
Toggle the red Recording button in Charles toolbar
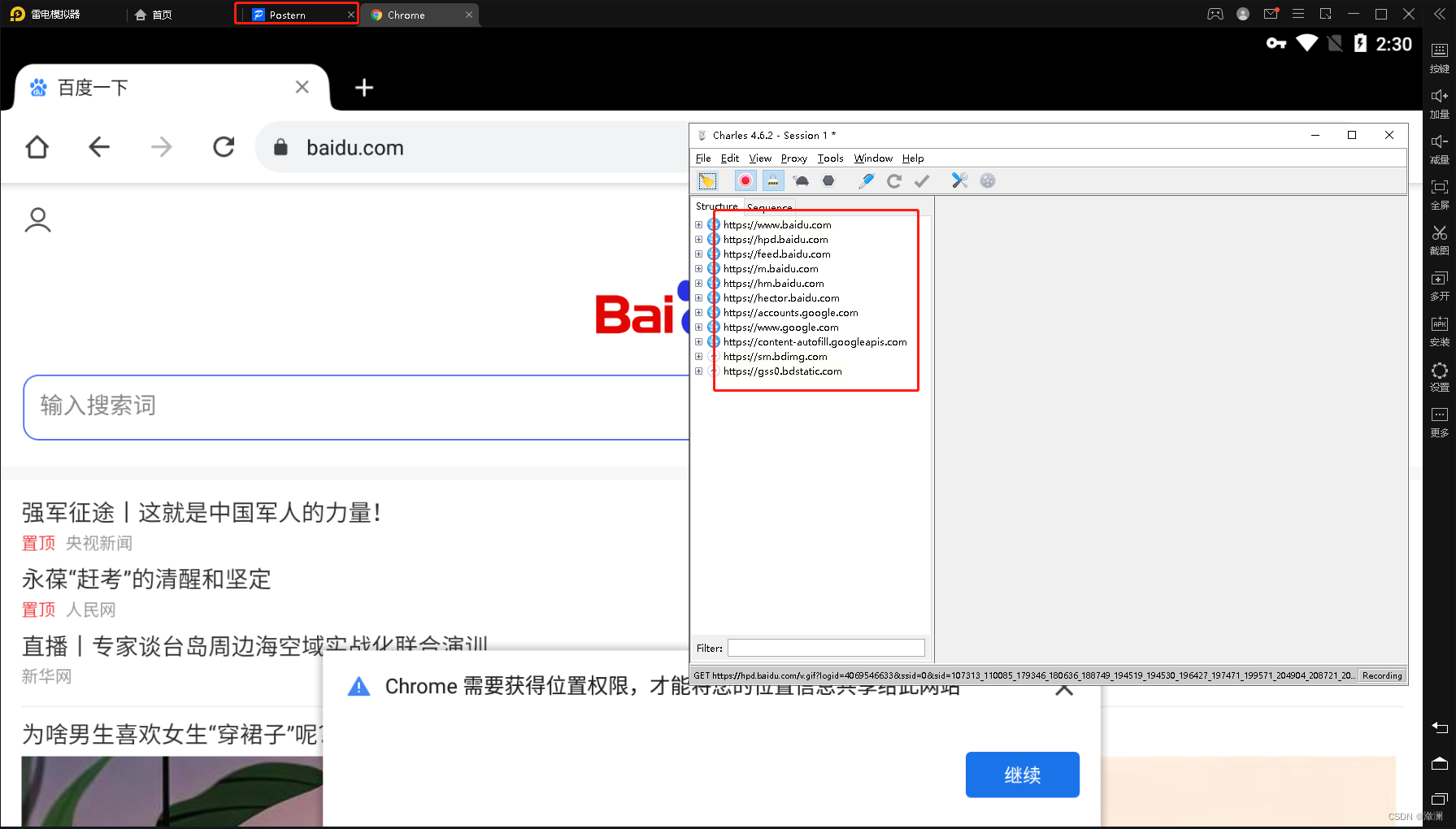tap(745, 180)
